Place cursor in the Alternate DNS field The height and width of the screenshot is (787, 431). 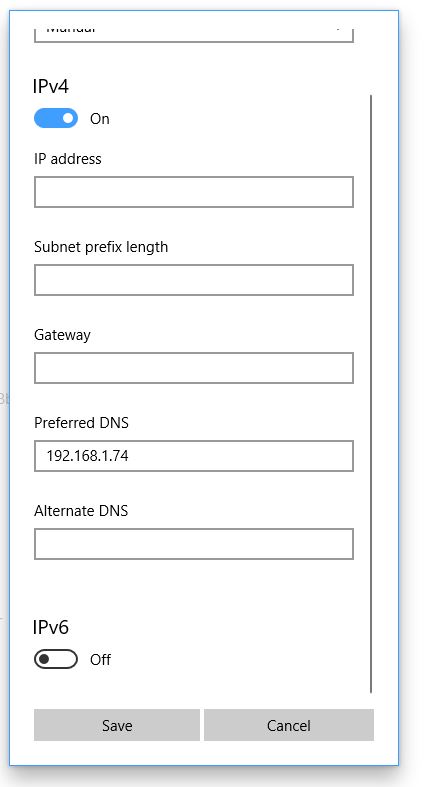[x=194, y=544]
